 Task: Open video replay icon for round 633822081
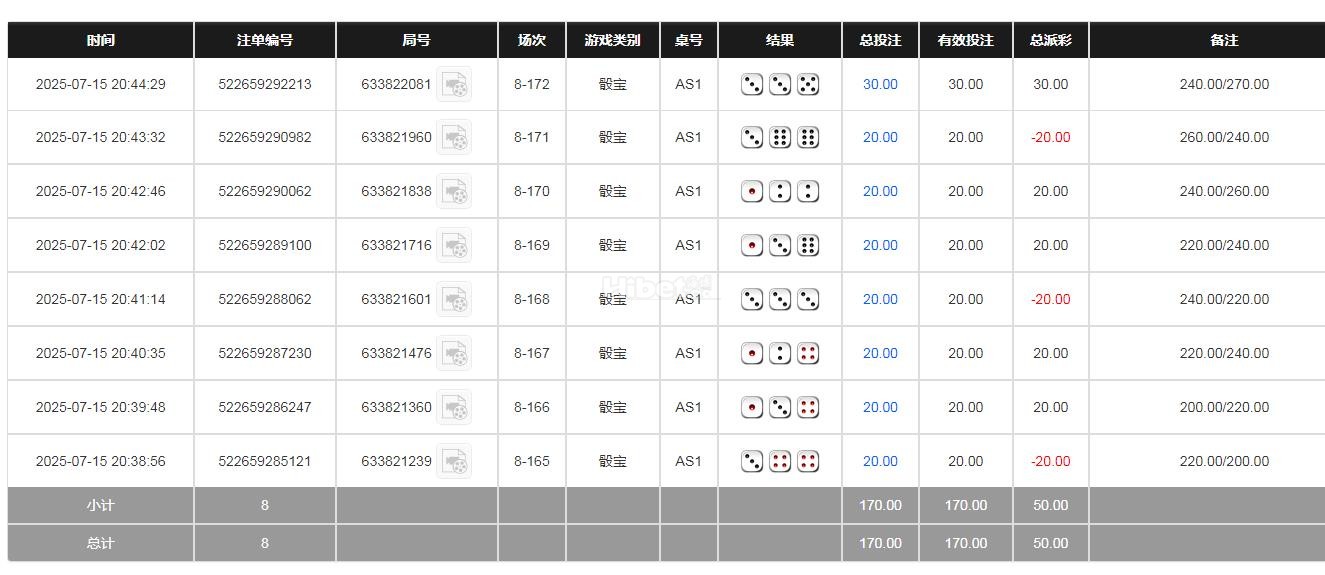pos(454,85)
